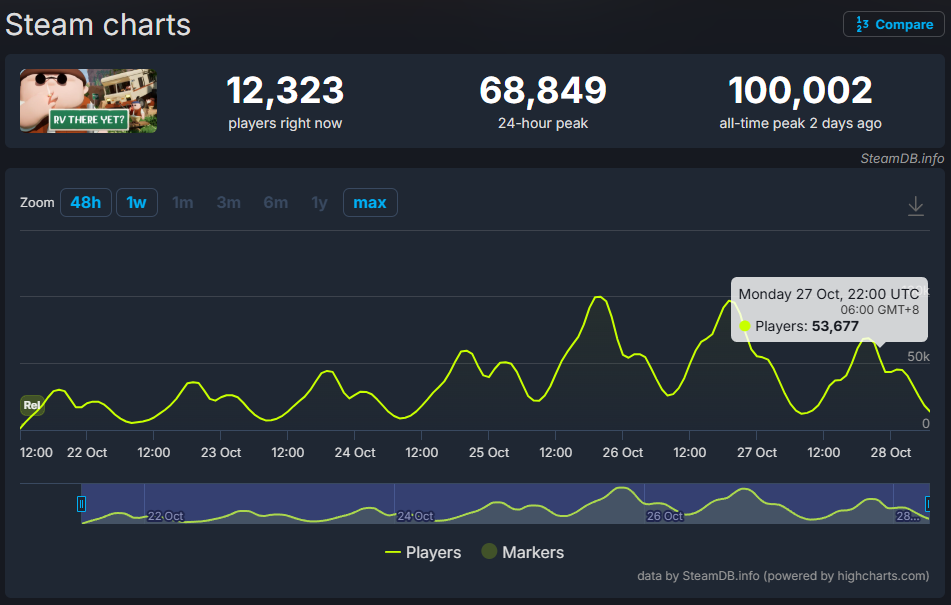Click the 1y zoom button
951x605 pixels.
click(x=319, y=203)
